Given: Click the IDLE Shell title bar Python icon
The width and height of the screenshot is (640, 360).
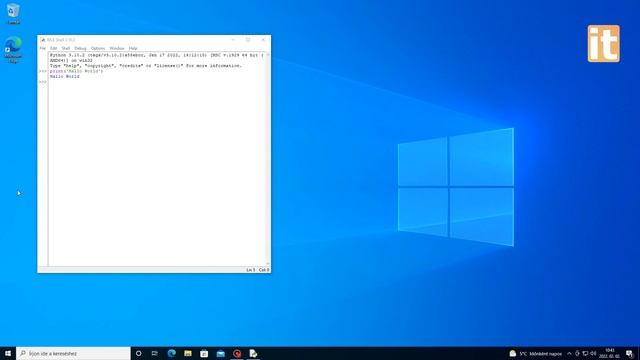Looking at the screenshot, I should pos(42,40).
